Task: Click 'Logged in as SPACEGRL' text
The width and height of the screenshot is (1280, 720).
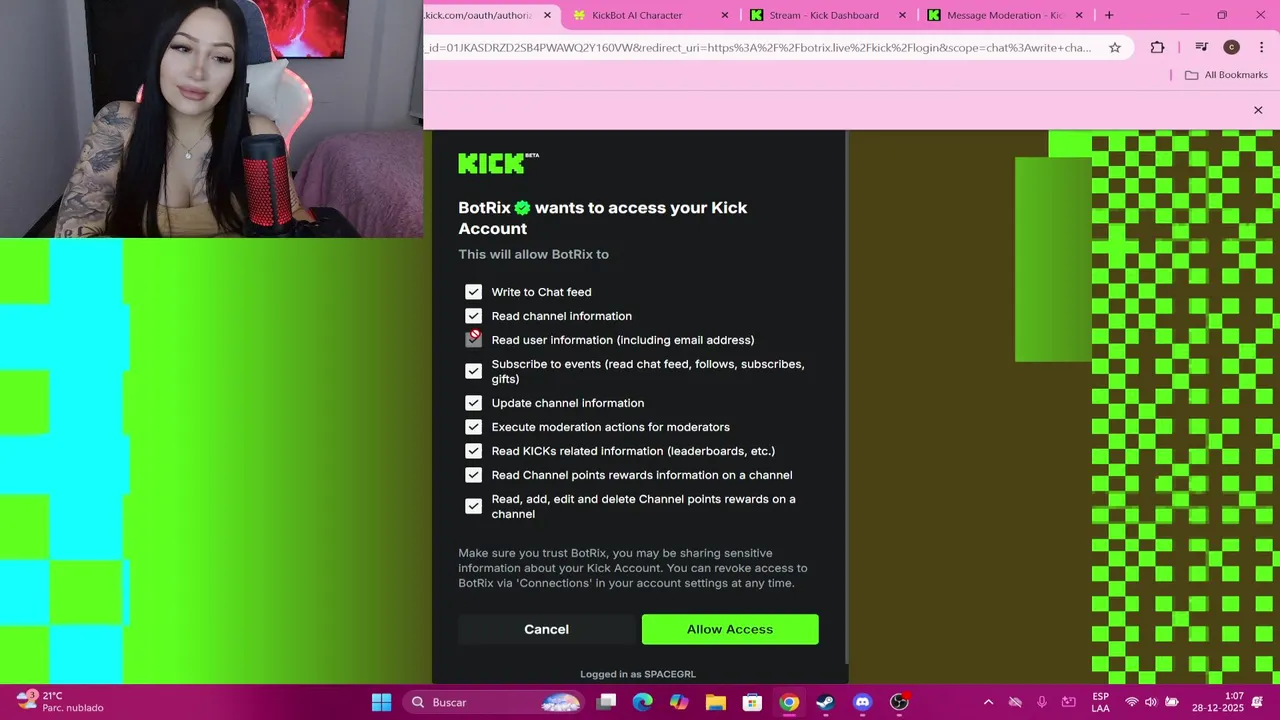Action: tap(638, 674)
